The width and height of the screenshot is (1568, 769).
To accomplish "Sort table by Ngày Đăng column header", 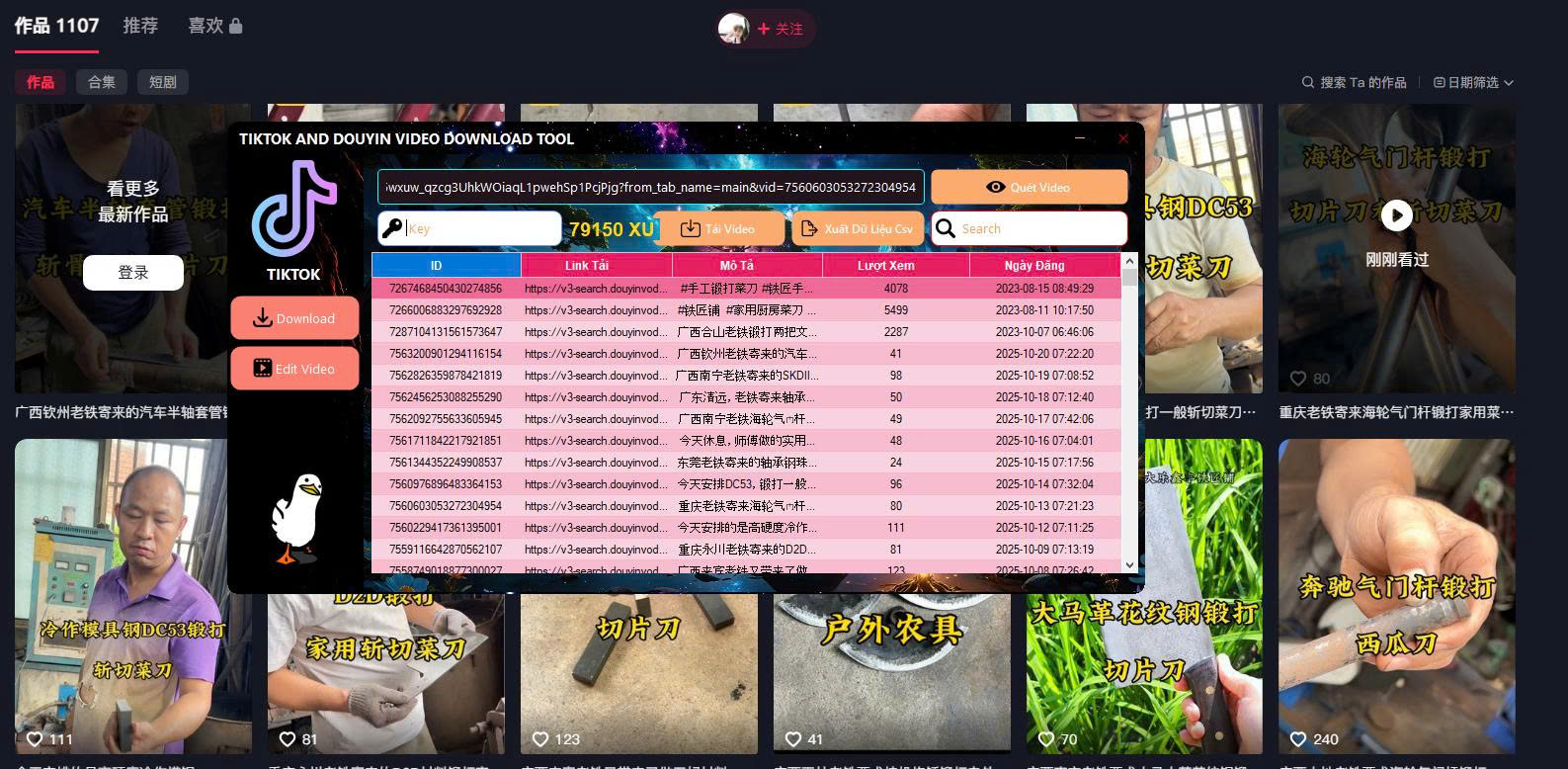I will pos(1034,265).
